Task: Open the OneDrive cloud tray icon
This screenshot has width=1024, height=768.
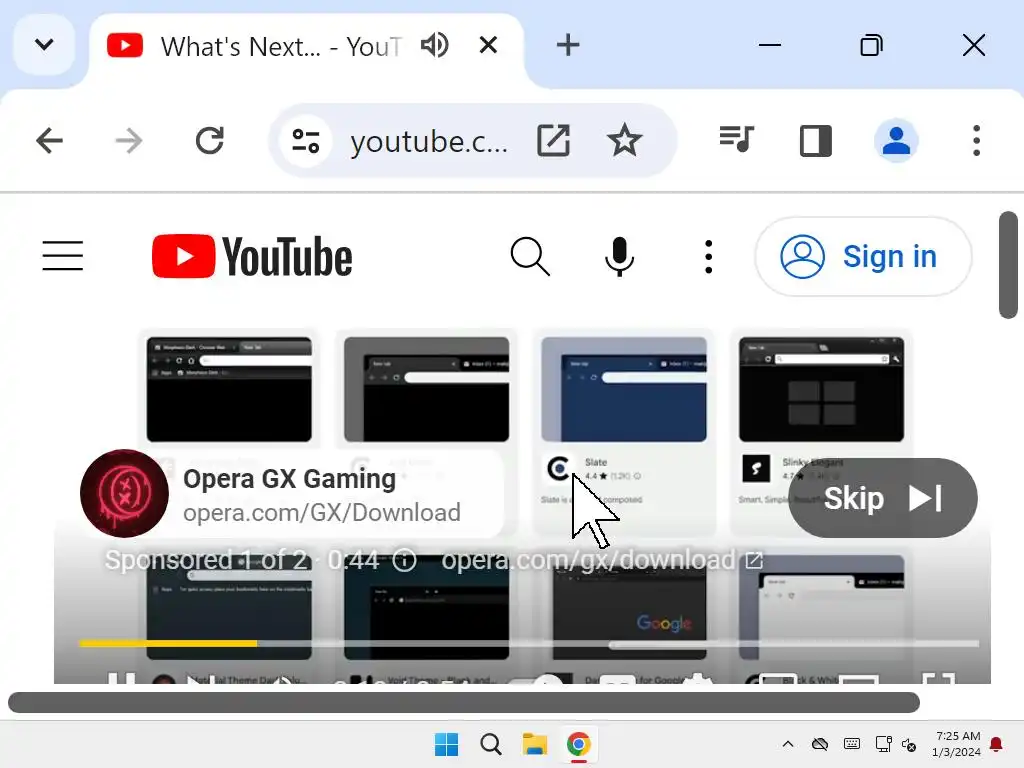Action: coord(820,744)
